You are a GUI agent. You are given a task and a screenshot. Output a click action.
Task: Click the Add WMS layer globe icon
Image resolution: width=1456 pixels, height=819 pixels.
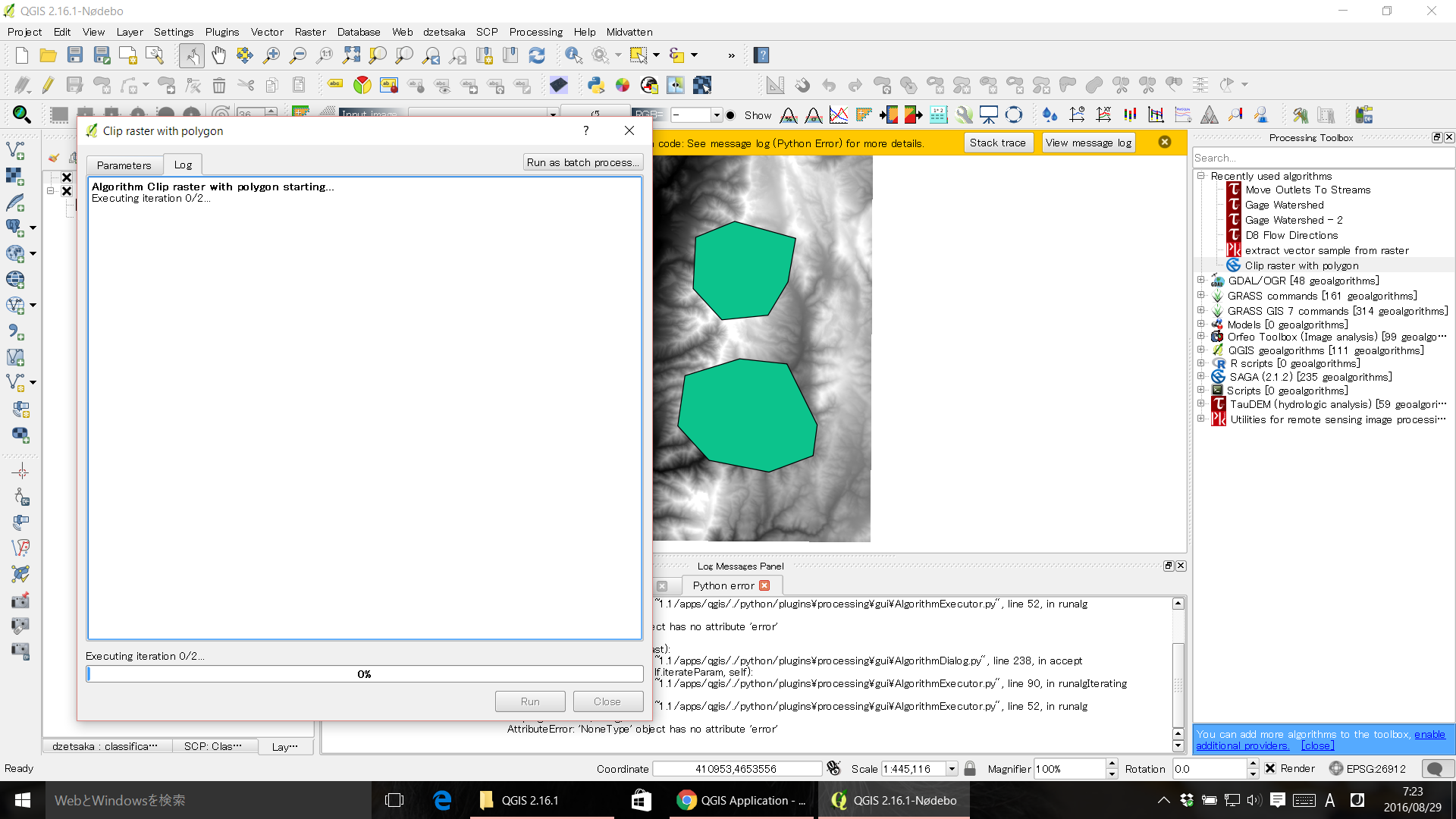(x=15, y=280)
